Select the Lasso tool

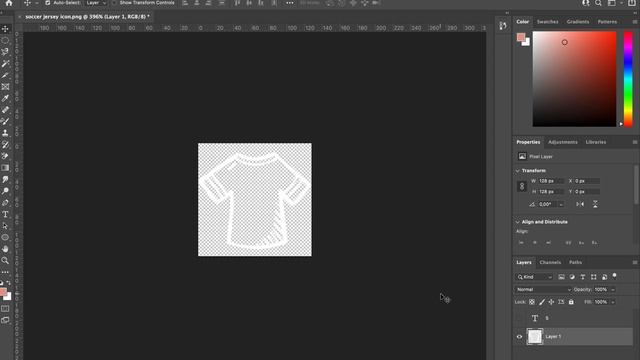[x=5, y=52]
